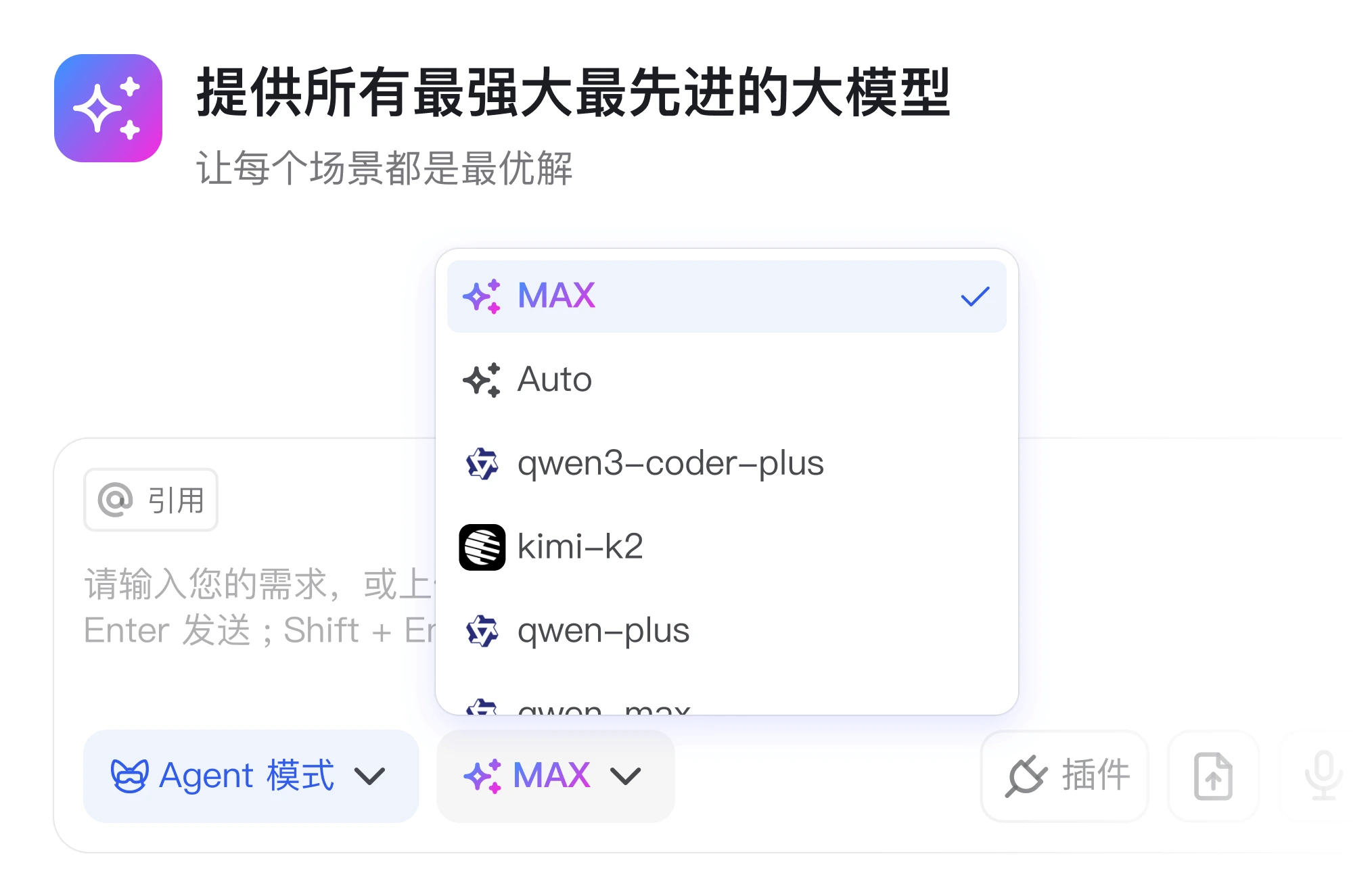Click the black kimi-k2 logo icon
The width and height of the screenshot is (1372, 896).
pyautogui.click(x=482, y=547)
